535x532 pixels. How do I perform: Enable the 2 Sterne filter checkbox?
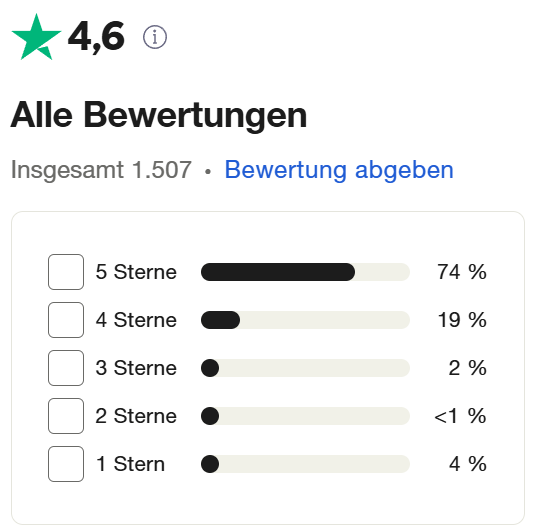pyautogui.click(x=66, y=416)
